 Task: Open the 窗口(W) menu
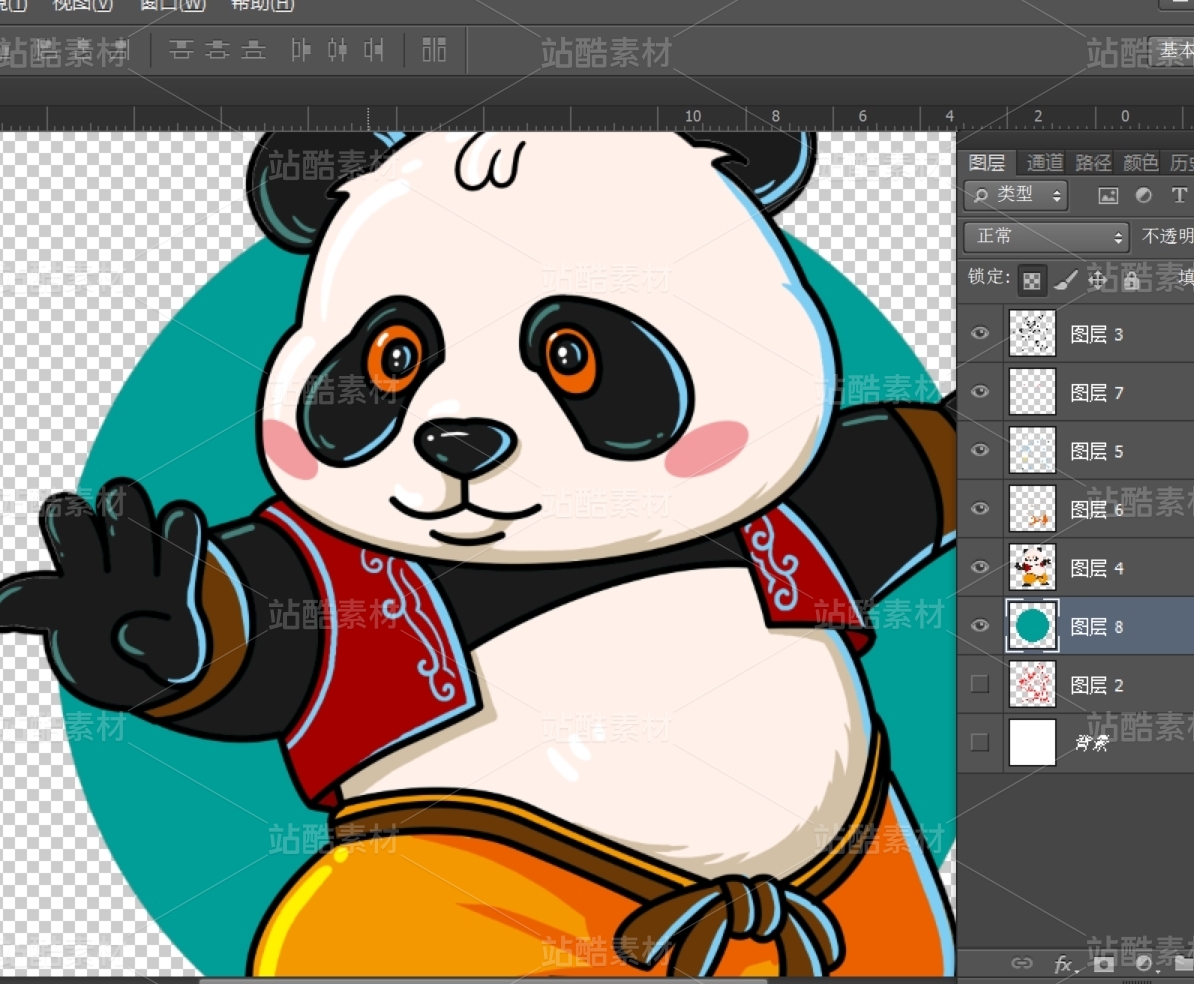click(172, 5)
